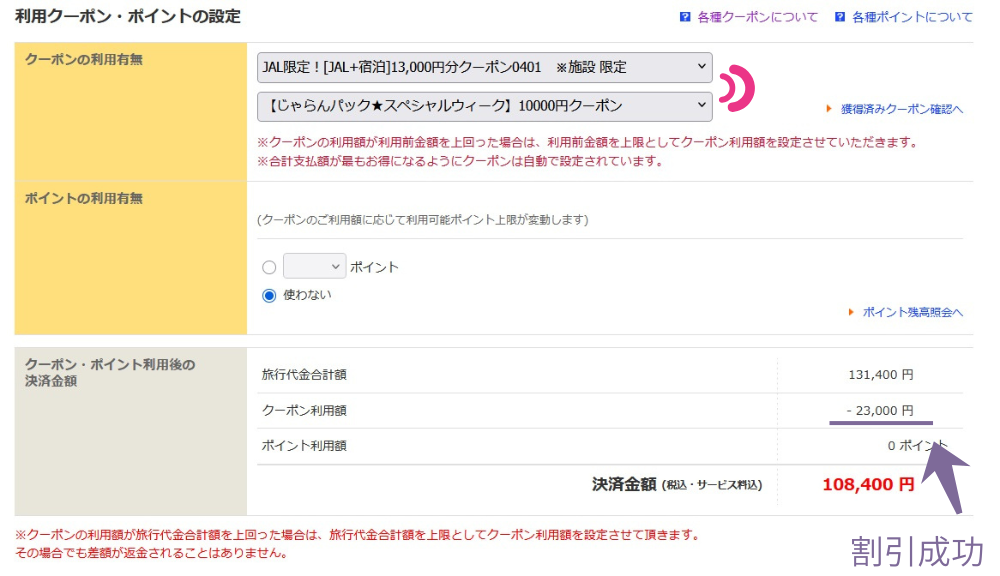The image size is (1000, 576).
Task: Open the JAL限定 13,000円 coupon dropdown
Action: (485, 67)
